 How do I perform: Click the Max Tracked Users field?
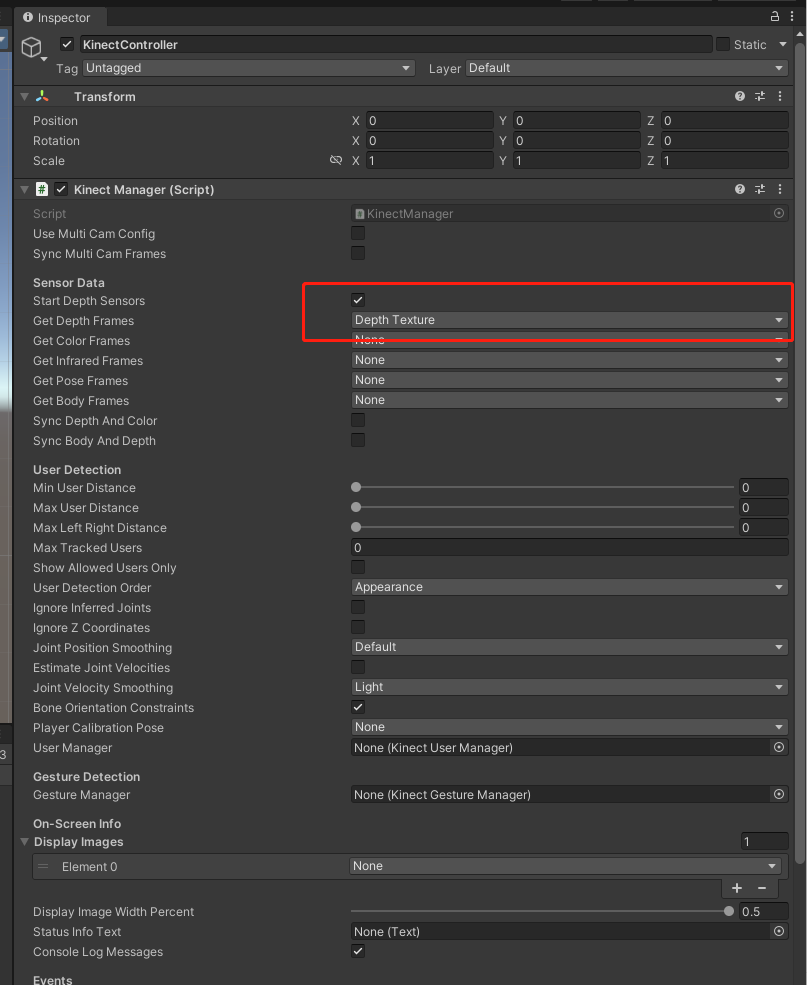570,547
